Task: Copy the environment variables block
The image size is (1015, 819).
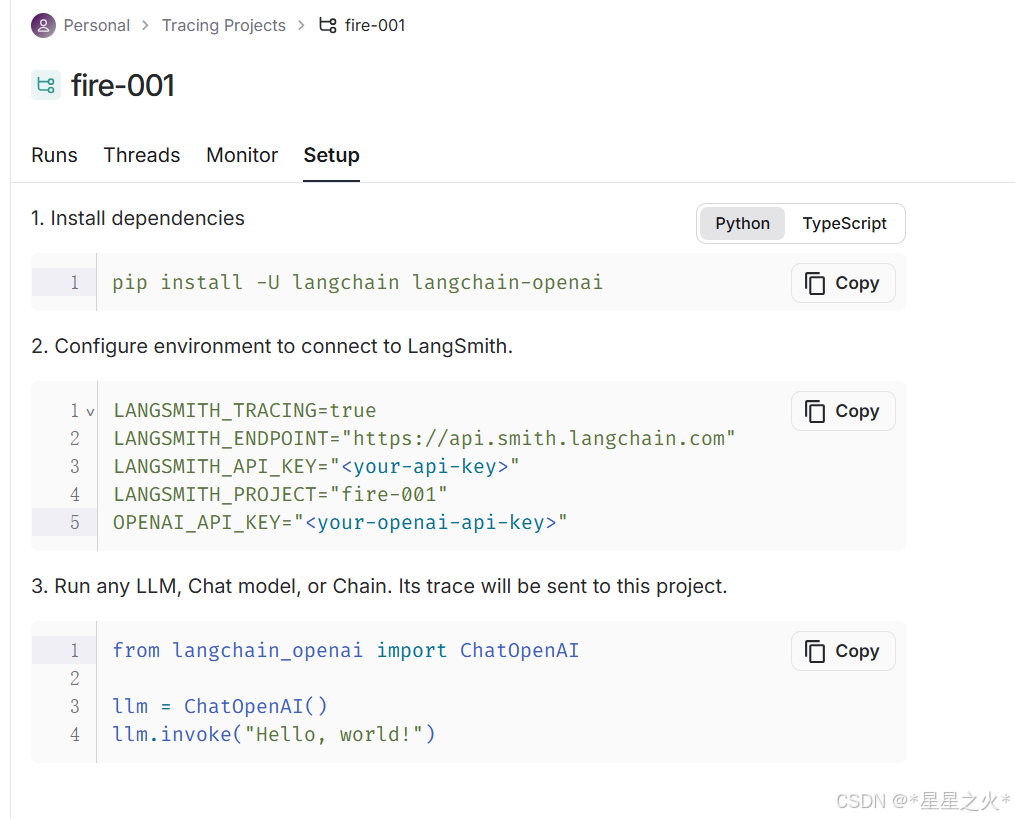Action: click(x=843, y=411)
